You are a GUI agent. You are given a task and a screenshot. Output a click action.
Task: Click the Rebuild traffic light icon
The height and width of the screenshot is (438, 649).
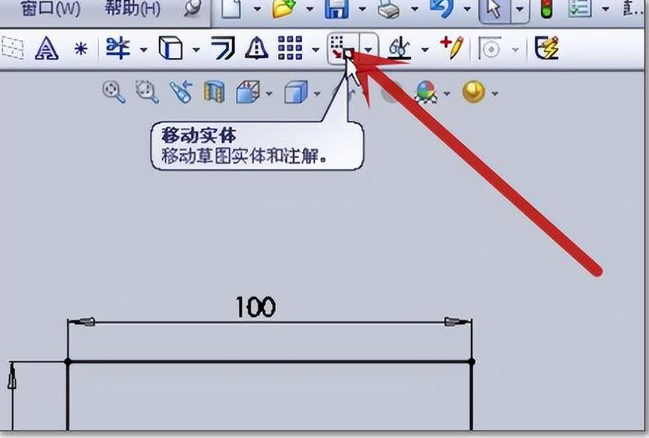(546, 10)
